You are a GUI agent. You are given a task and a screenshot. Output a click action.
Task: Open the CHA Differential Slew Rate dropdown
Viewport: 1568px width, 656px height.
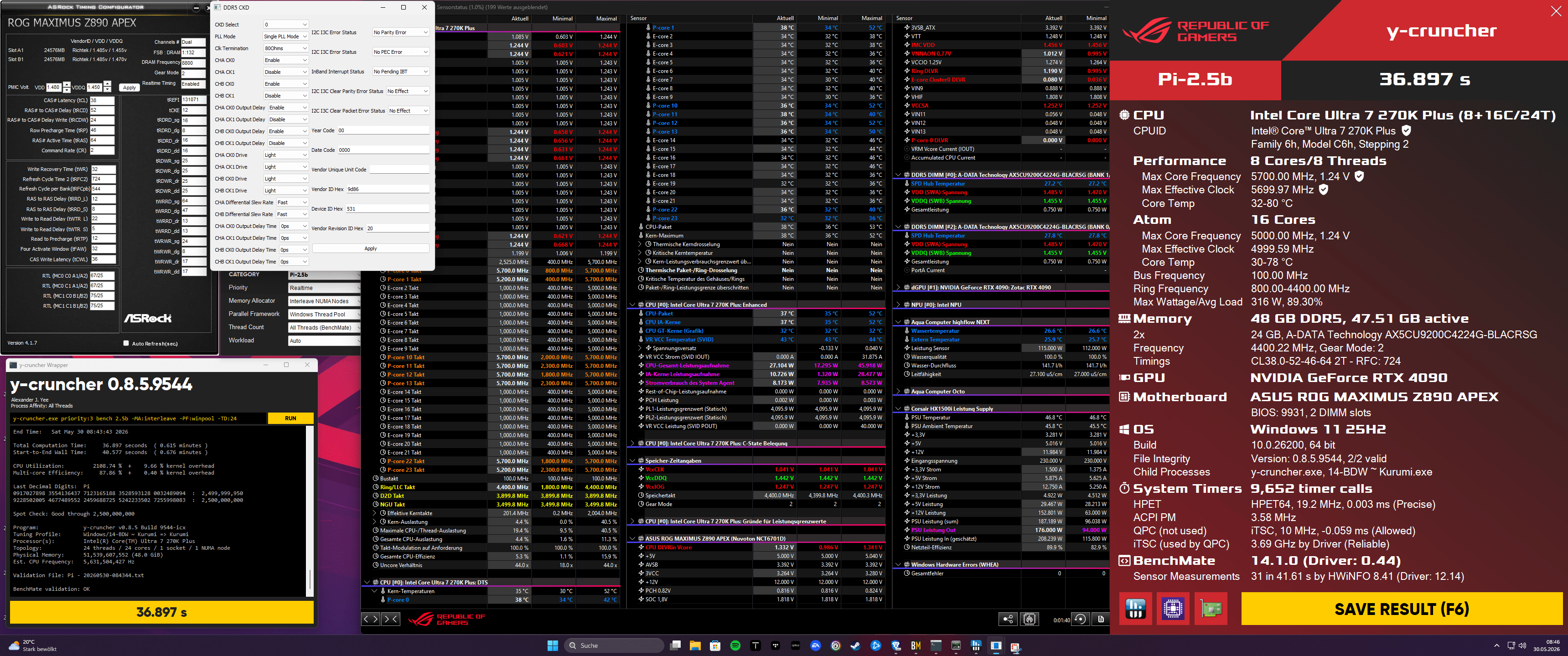(292, 203)
